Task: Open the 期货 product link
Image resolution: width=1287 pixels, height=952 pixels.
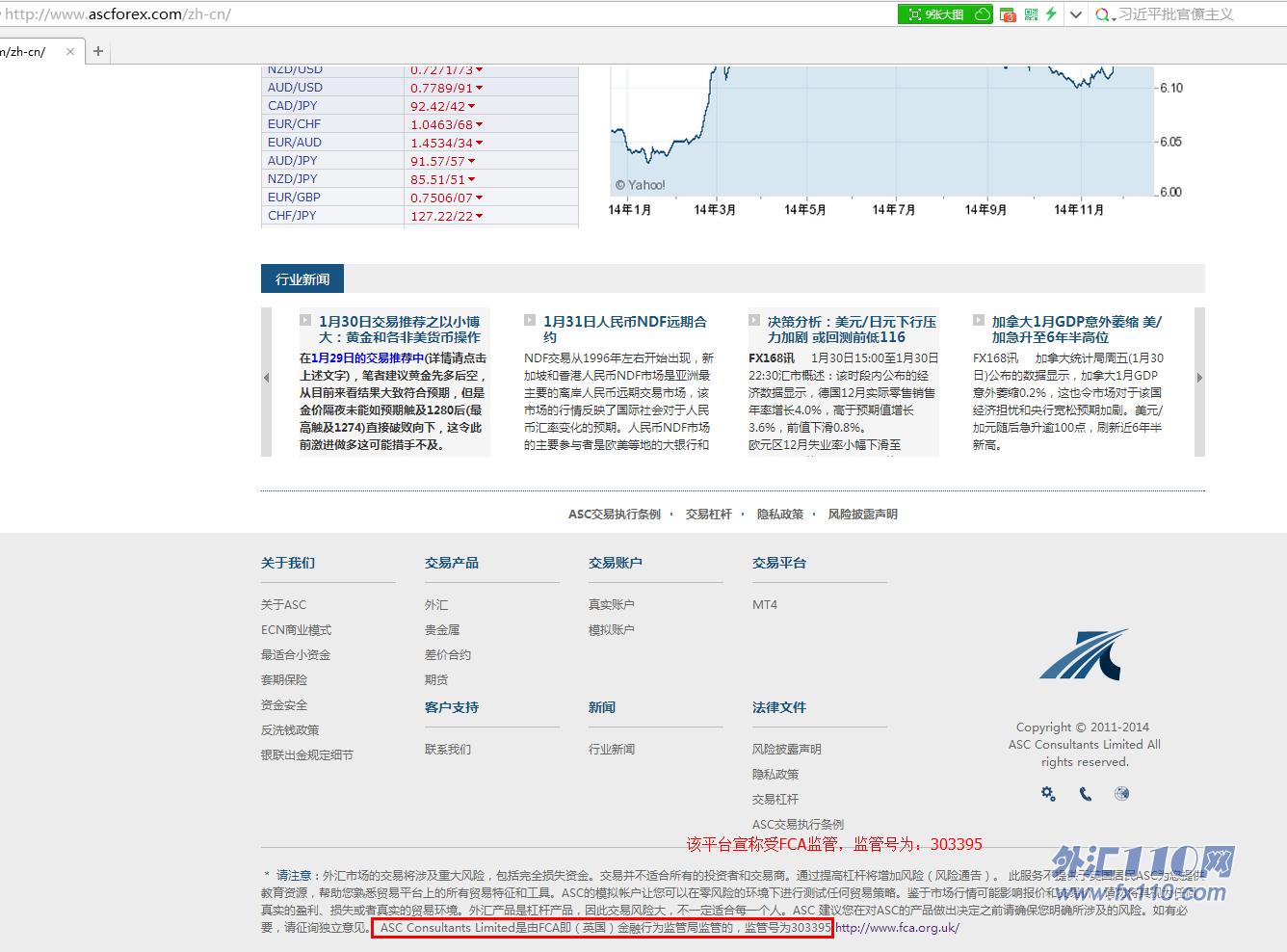Action: click(x=436, y=680)
